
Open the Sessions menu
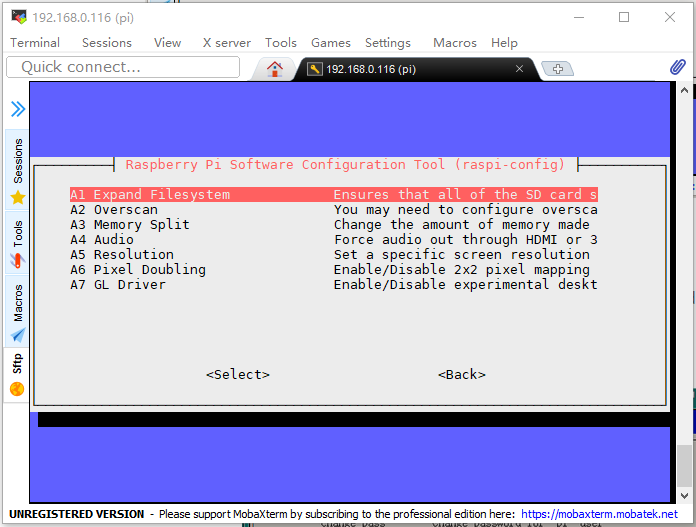(x=107, y=43)
